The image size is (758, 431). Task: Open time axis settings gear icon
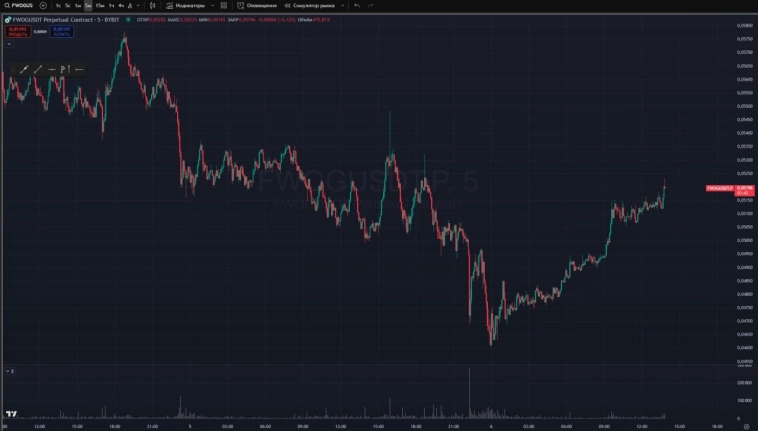(746, 427)
